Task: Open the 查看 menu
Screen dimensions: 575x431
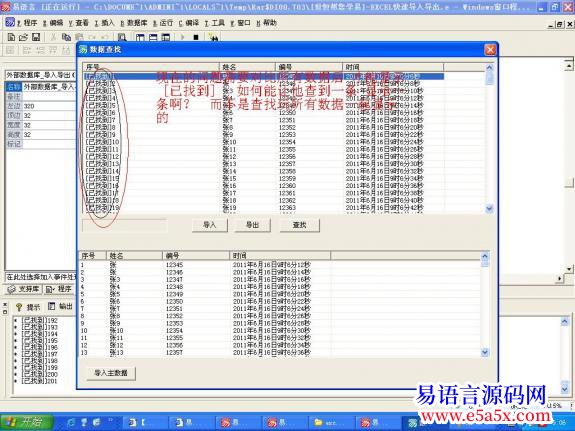Action: coord(78,23)
